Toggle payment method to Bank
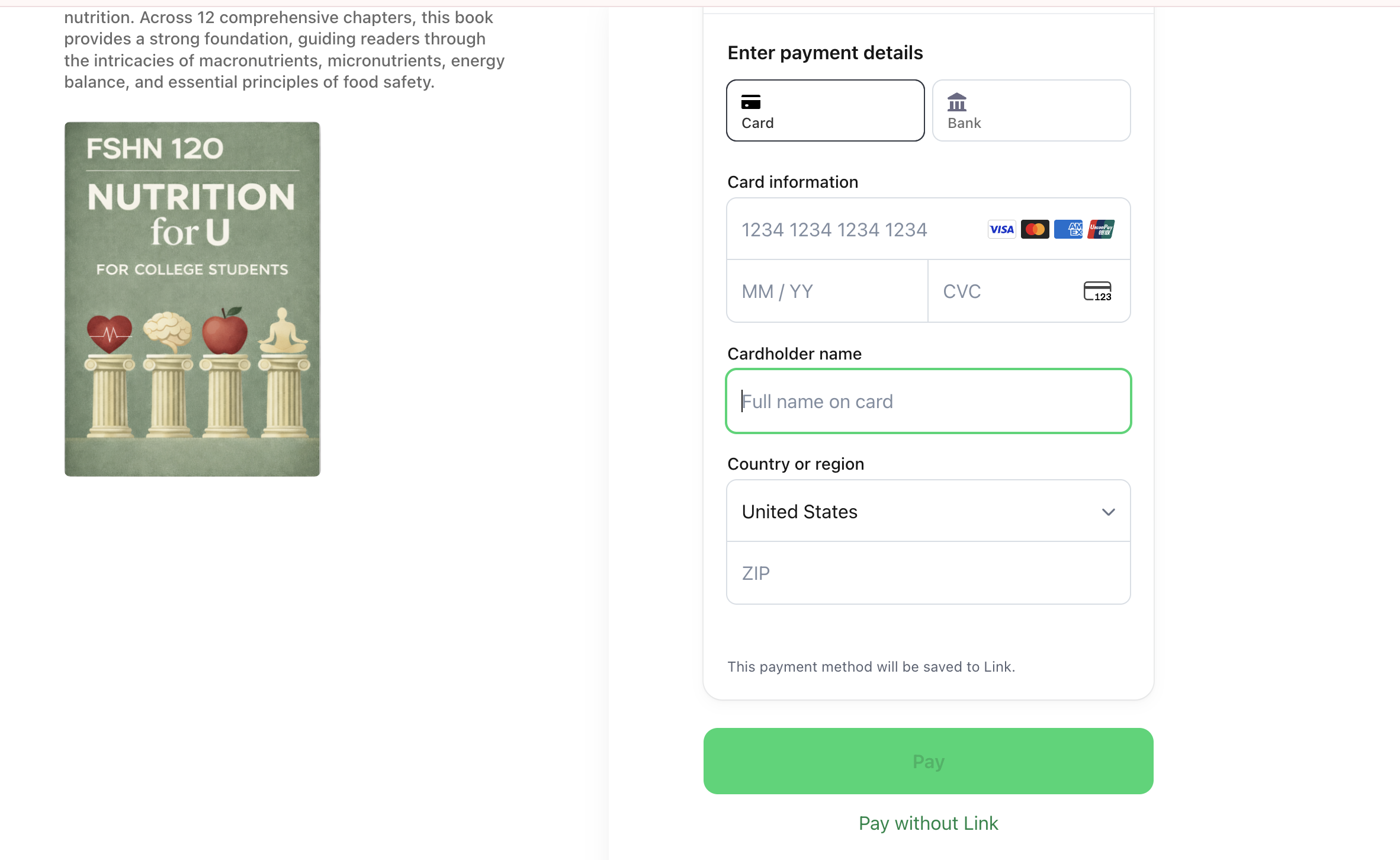Image resolution: width=1400 pixels, height=860 pixels. 1030,110
